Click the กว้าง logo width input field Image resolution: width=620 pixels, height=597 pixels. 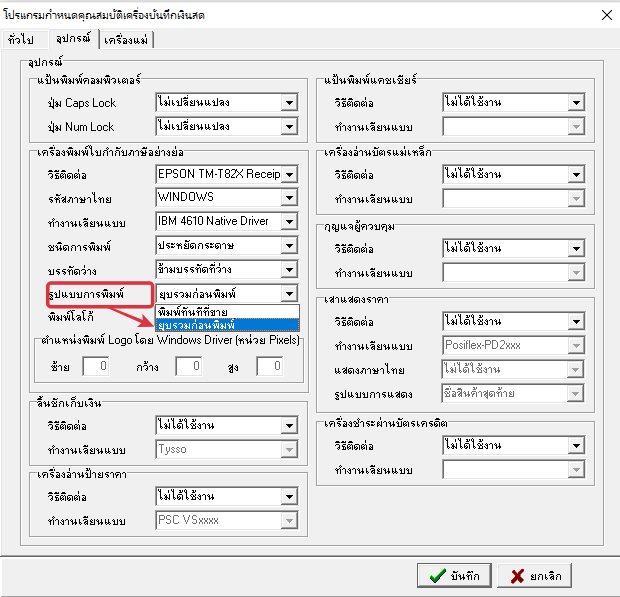188,367
